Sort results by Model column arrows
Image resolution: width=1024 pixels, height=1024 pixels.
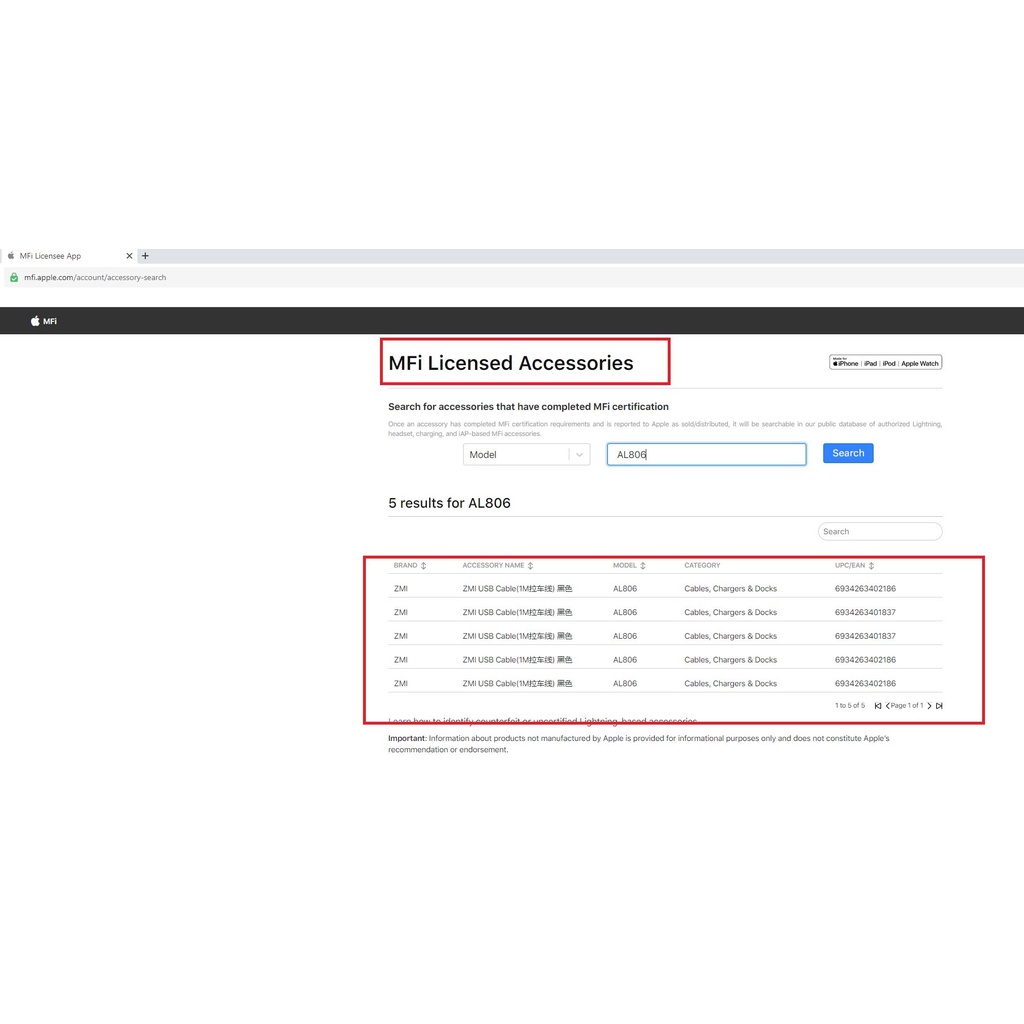(643, 566)
